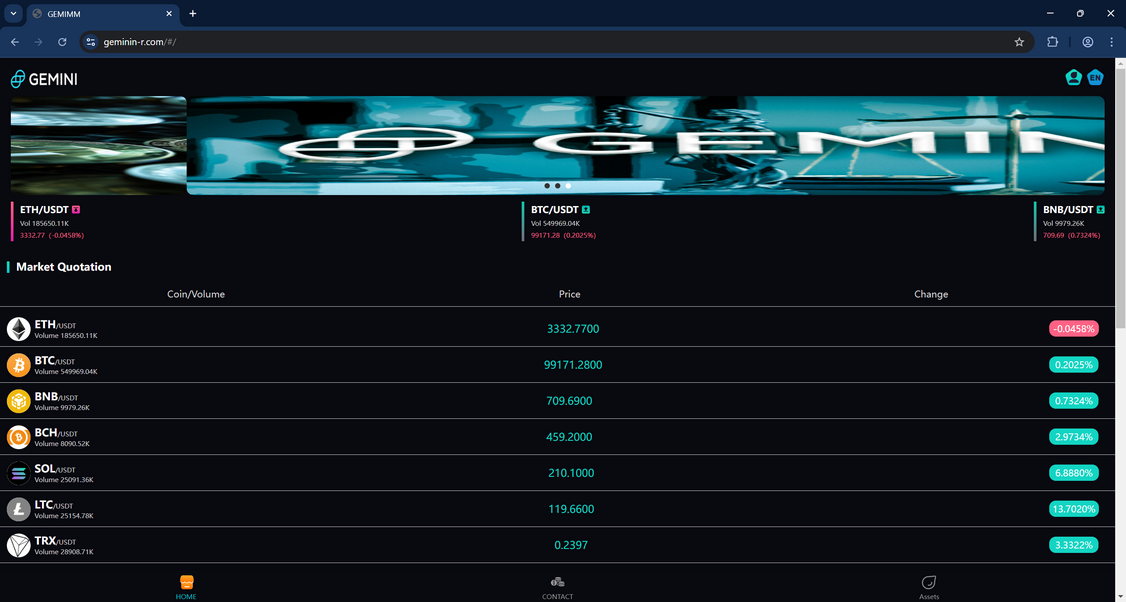Screen dimensions: 1126x602
Task: Click the LTC price 119.6600
Action: [571, 509]
